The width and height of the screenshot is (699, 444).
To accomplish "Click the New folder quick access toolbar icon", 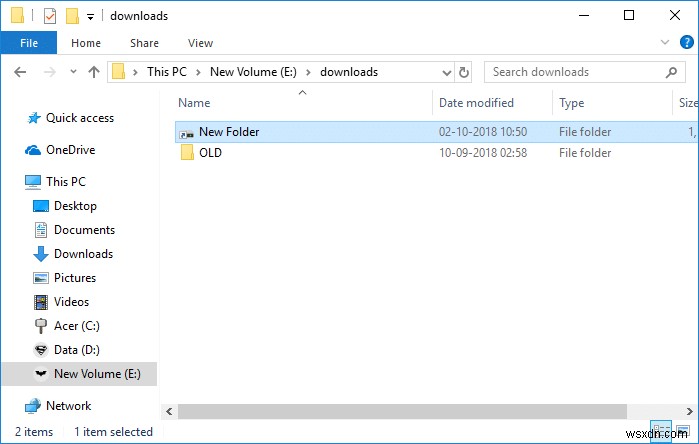I will pyautogui.click(x=72, y=16).
